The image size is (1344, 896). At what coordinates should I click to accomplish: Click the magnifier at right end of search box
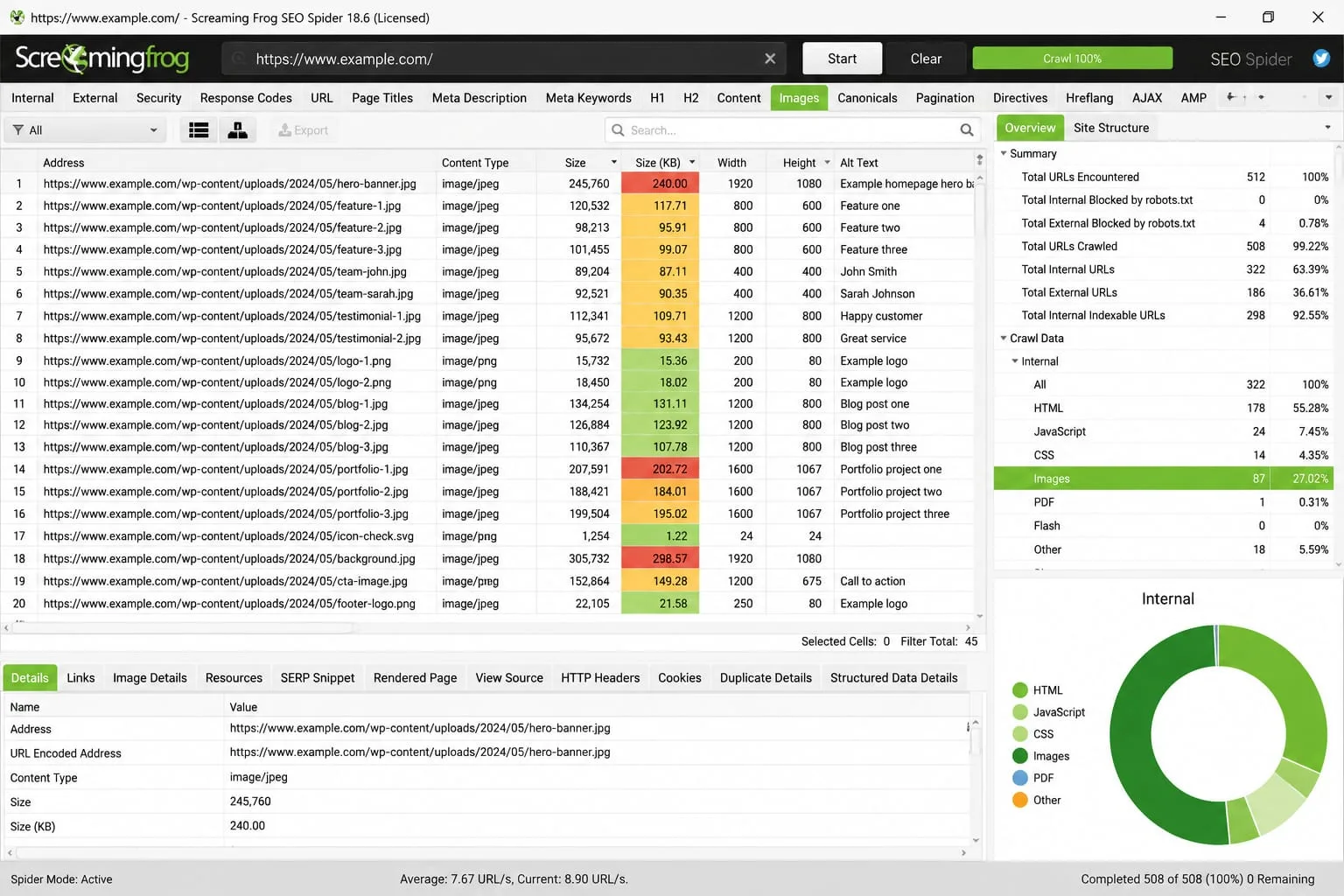pyautogui.click(x=967, y=130)
